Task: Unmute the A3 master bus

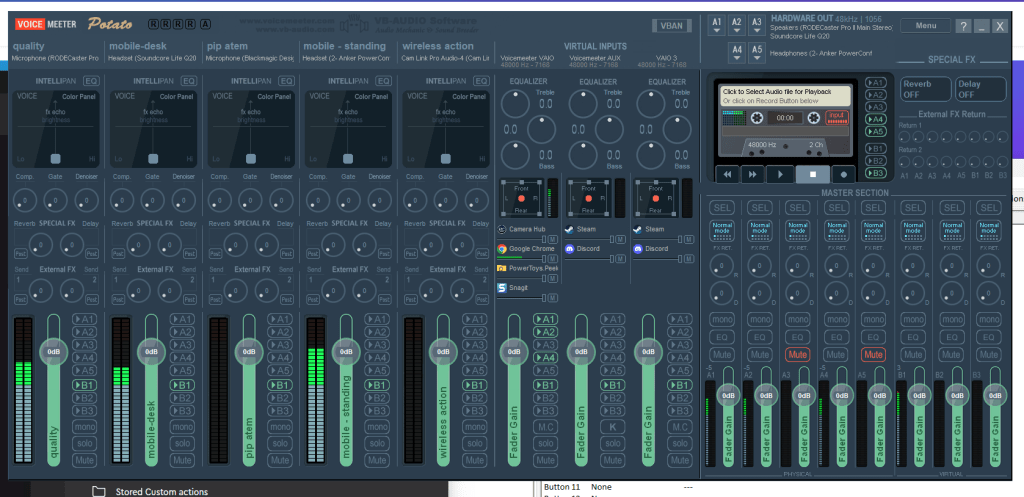Action: 797,355
